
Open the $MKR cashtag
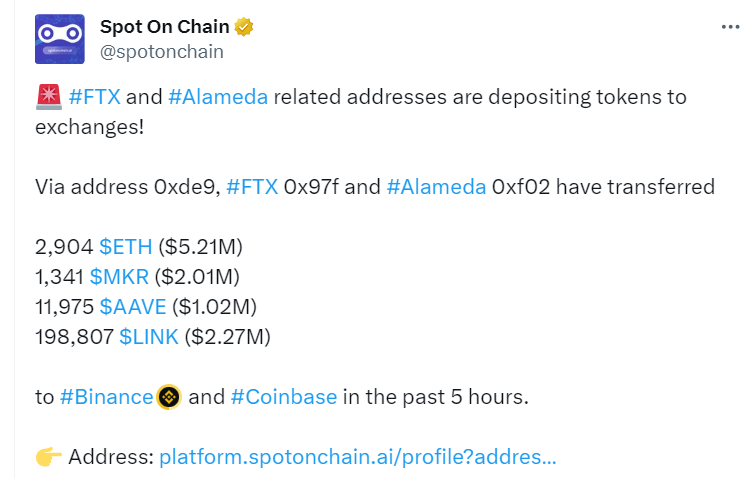(119, 277)
